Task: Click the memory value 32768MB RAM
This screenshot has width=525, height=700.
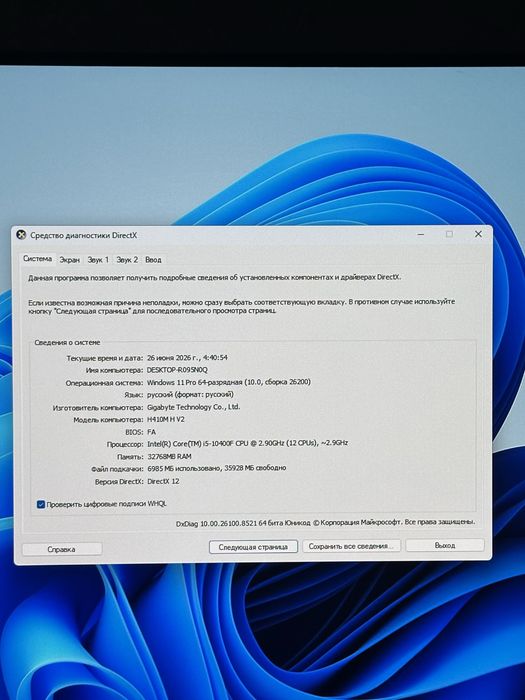Action: coord(169,457)
